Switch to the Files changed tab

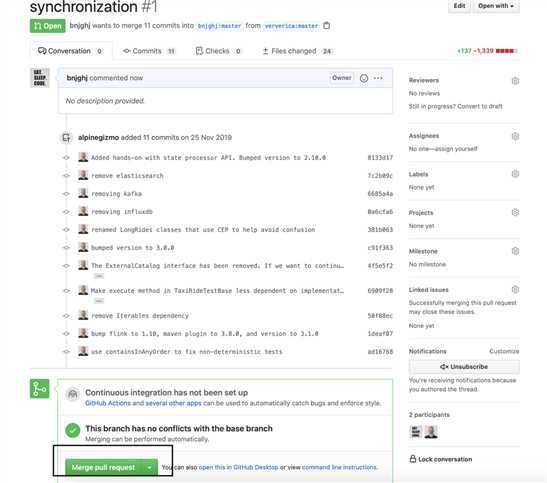click(x=297, y=51)
